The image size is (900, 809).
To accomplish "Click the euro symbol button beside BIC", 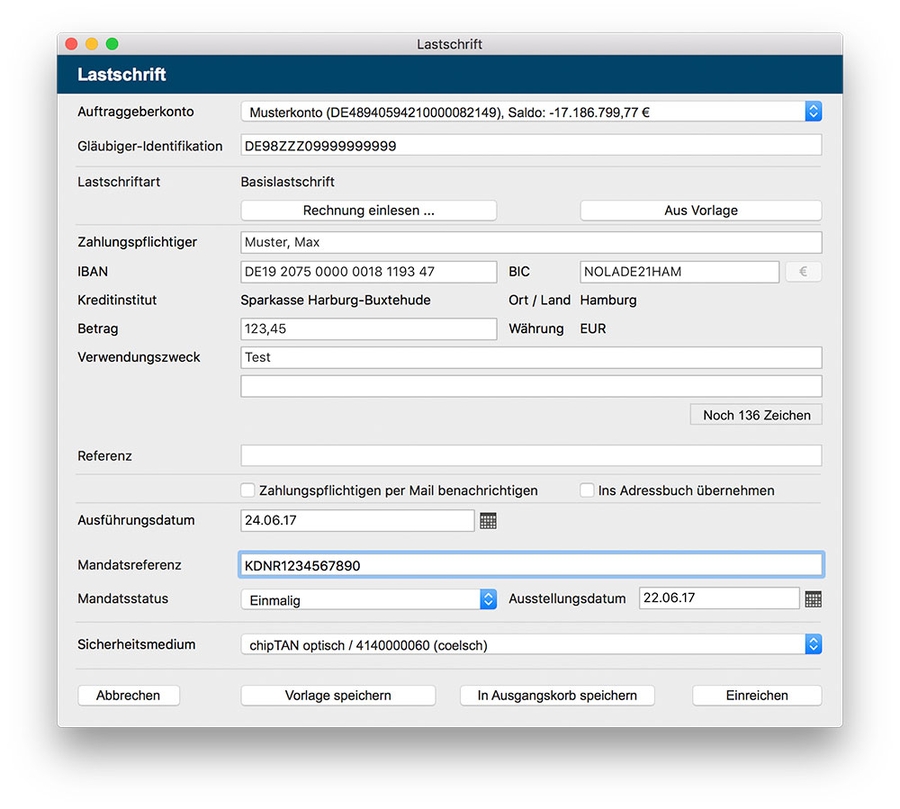I will point(803,272).
